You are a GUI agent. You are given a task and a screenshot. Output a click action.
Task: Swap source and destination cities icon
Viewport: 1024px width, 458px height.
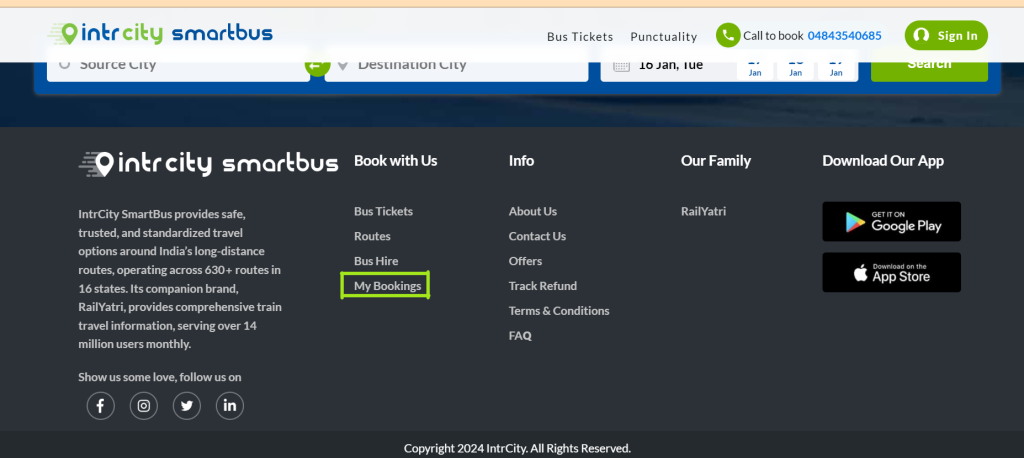[317, 65]
